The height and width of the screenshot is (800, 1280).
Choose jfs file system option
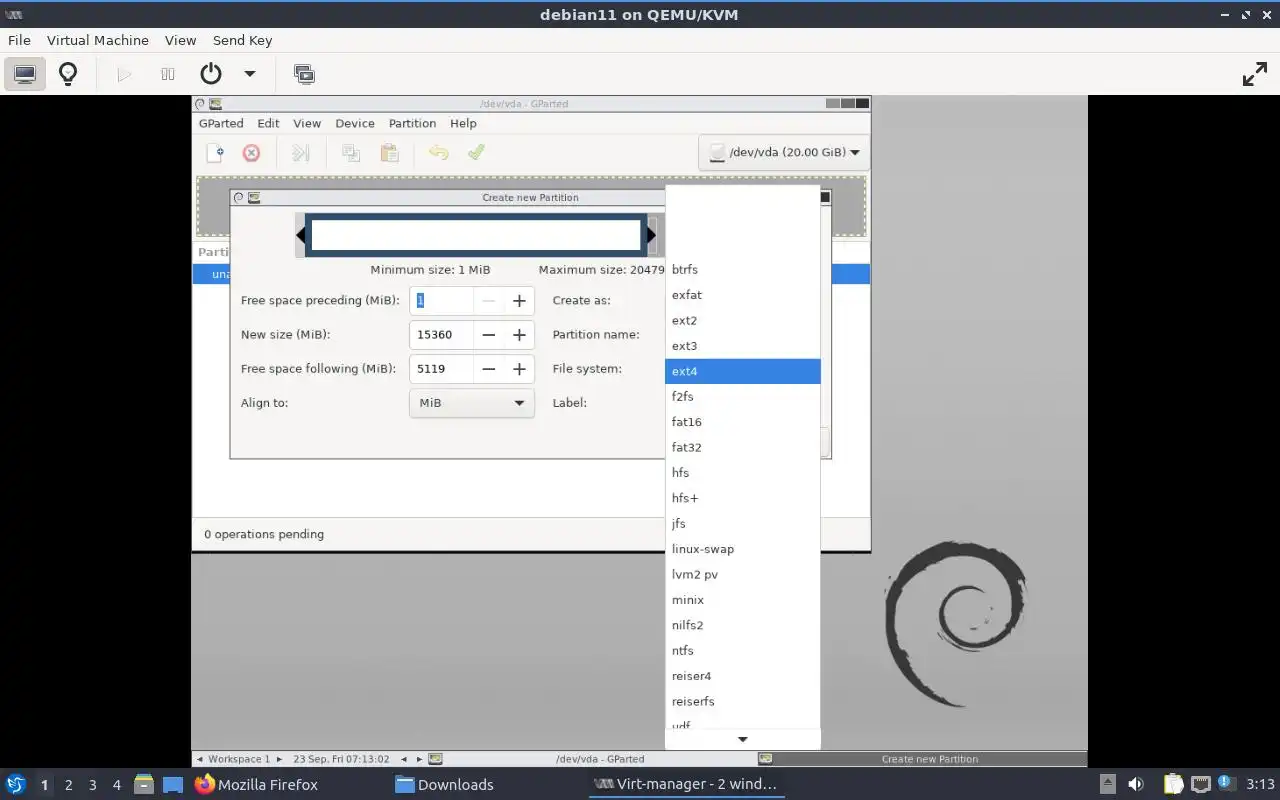[743, 524]
